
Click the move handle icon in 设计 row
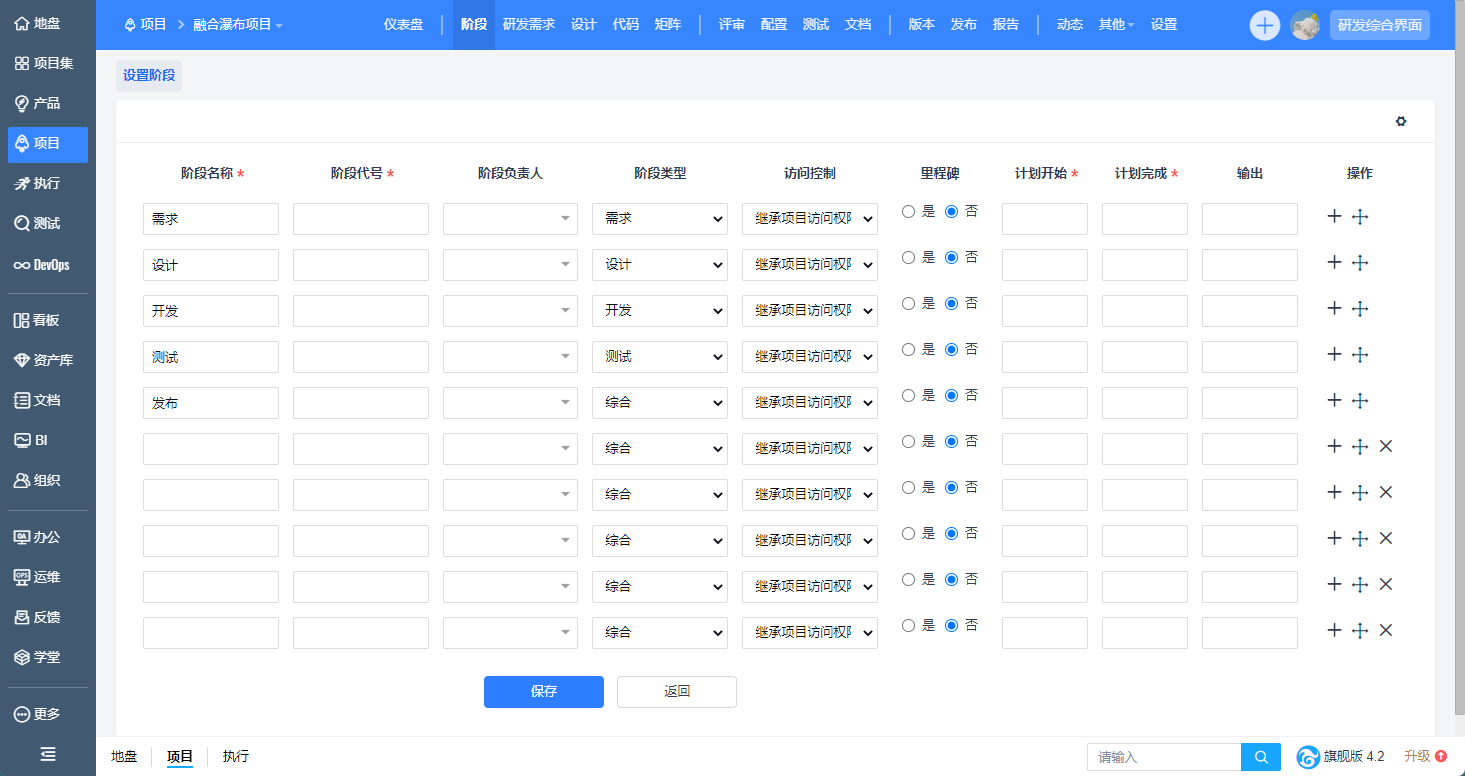(x=1359, y=263)
